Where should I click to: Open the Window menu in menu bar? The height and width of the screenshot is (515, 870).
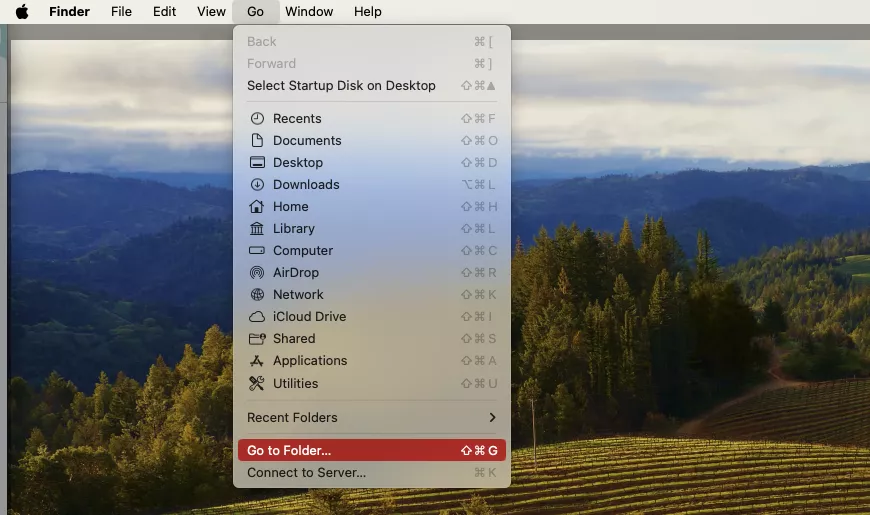[309, 12]
